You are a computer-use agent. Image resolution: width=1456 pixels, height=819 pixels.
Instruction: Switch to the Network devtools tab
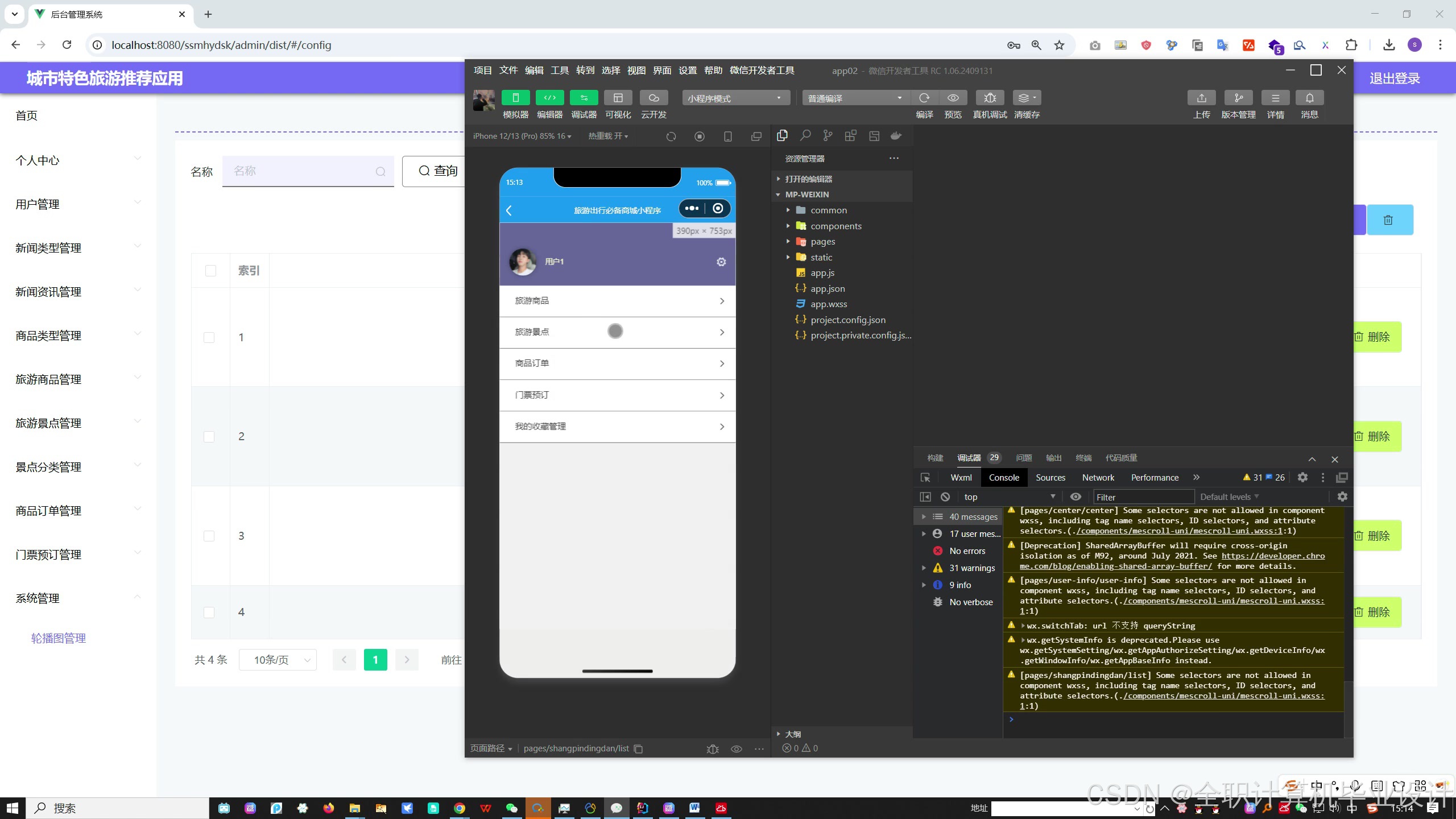1098,477
